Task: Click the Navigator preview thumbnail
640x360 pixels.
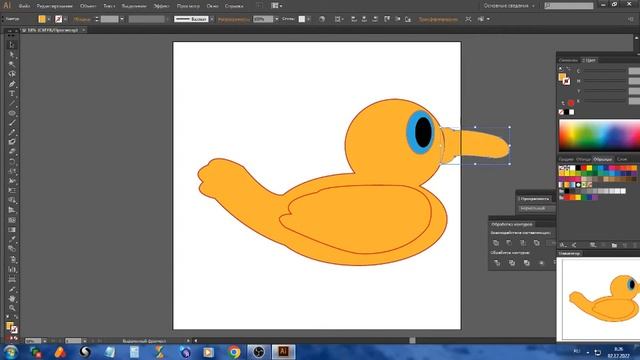Action: [601, 299]
